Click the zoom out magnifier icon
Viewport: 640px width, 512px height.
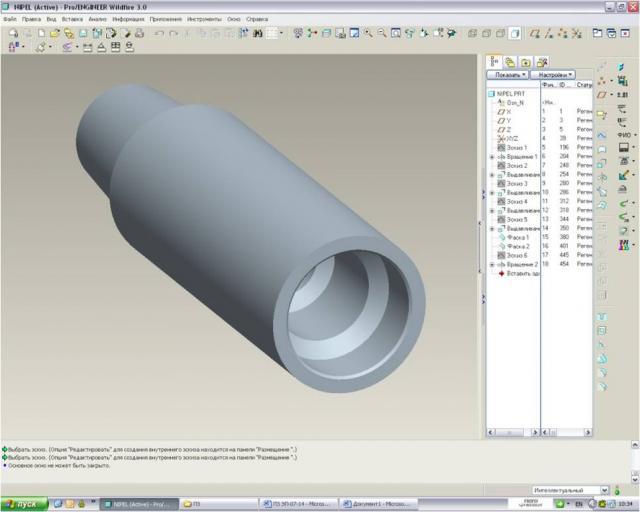[382, 33]
